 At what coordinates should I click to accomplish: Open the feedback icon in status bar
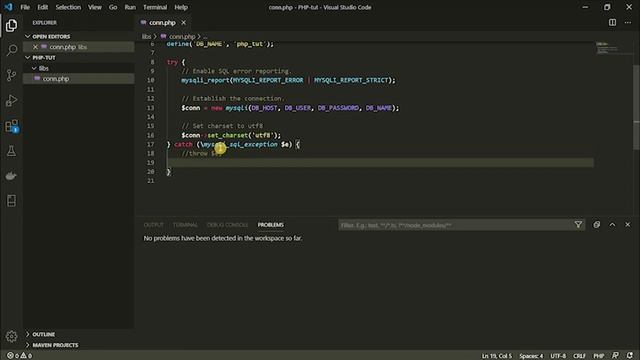click(615, 356)
